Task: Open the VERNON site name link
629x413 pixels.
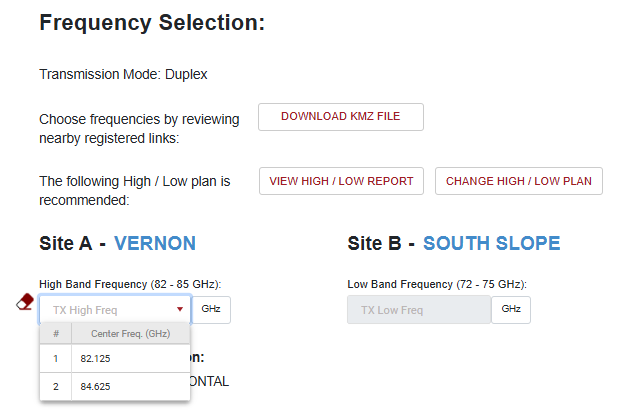Action: (155, 243)
